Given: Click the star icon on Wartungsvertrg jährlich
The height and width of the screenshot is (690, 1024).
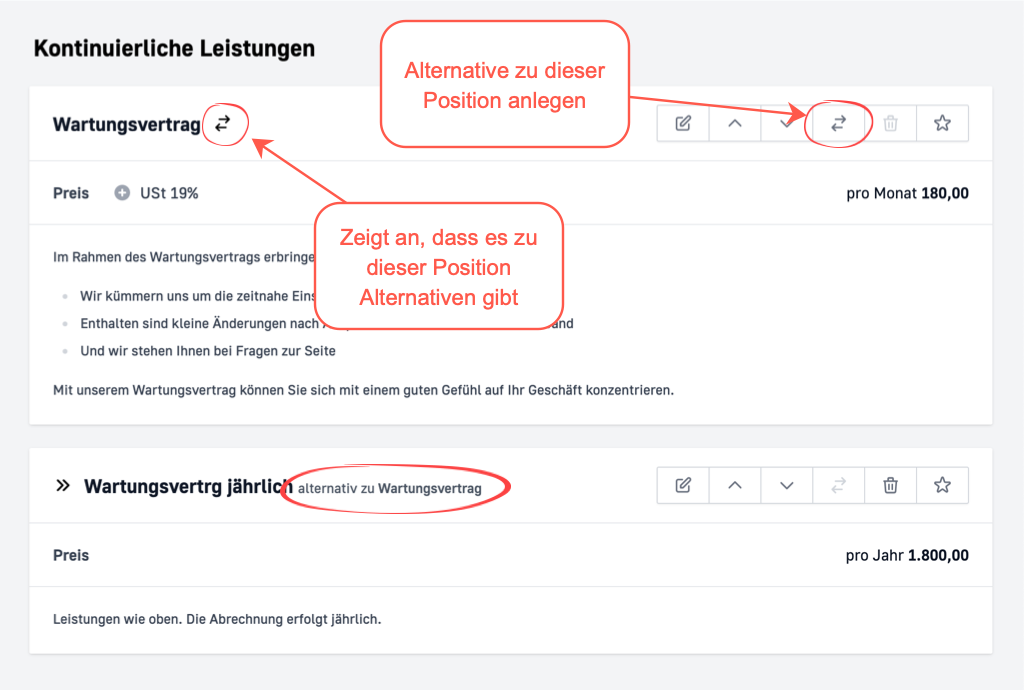Looking at the screenshot, I should 942,485.
